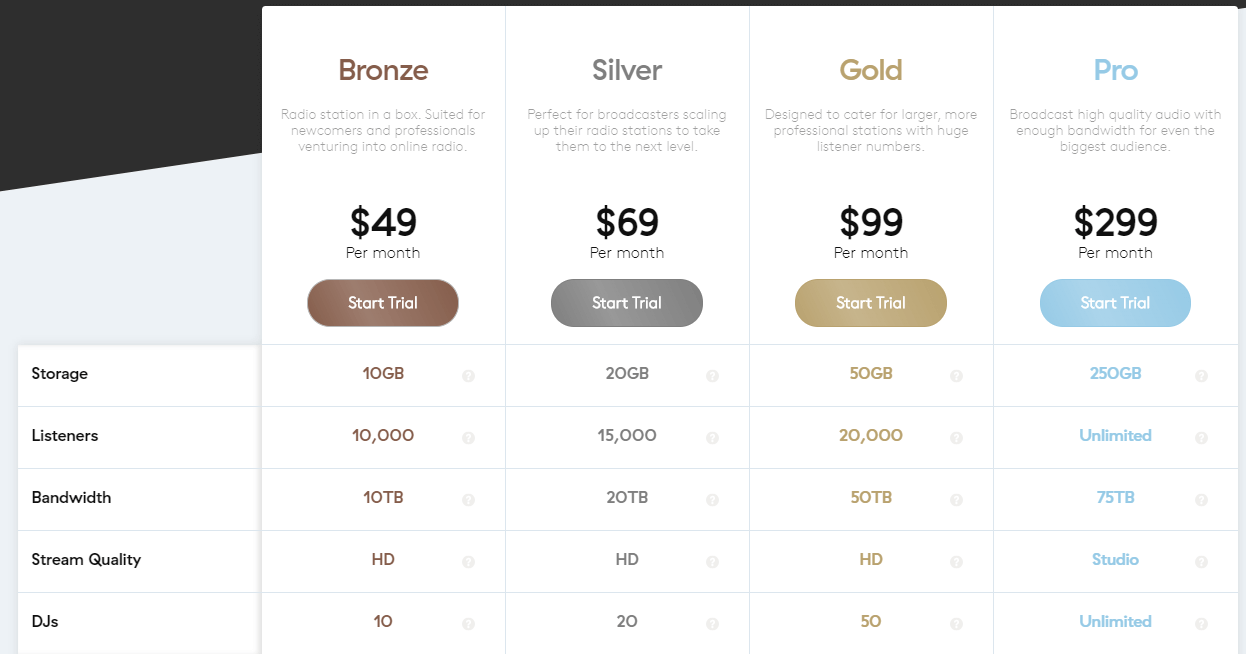The height and width of the screenshot is (654, 1246).
Task: Begin the Pro plan trial
Action: pos(1115,303)
